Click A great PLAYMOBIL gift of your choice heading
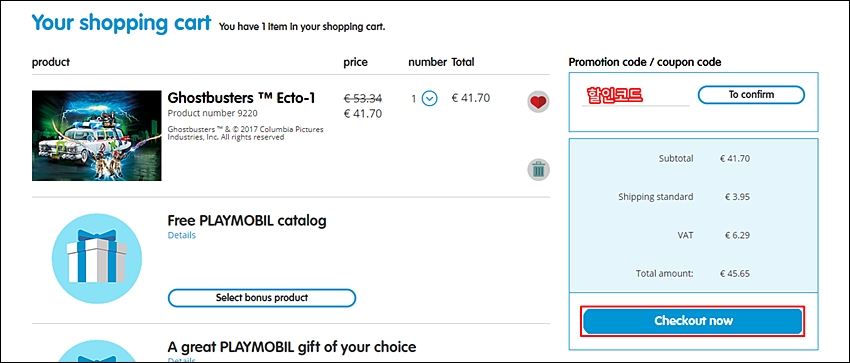Screen dimensions: 850x363 coord(292,347)
